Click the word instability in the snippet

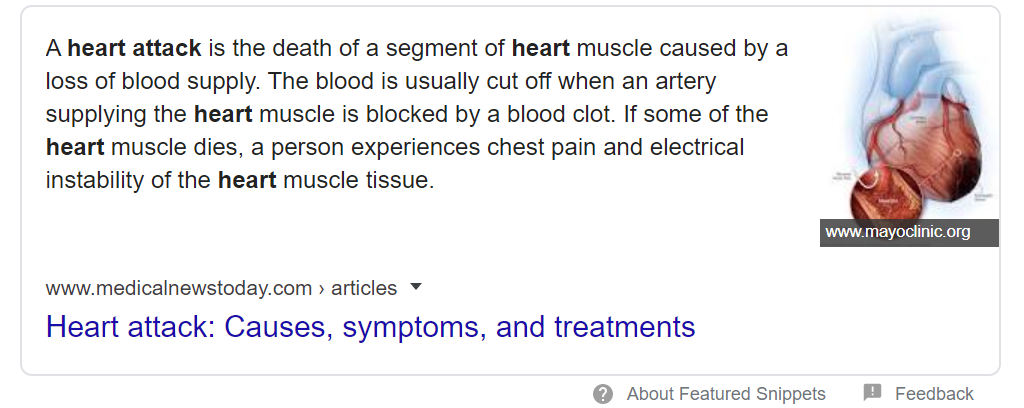(95, 182)
